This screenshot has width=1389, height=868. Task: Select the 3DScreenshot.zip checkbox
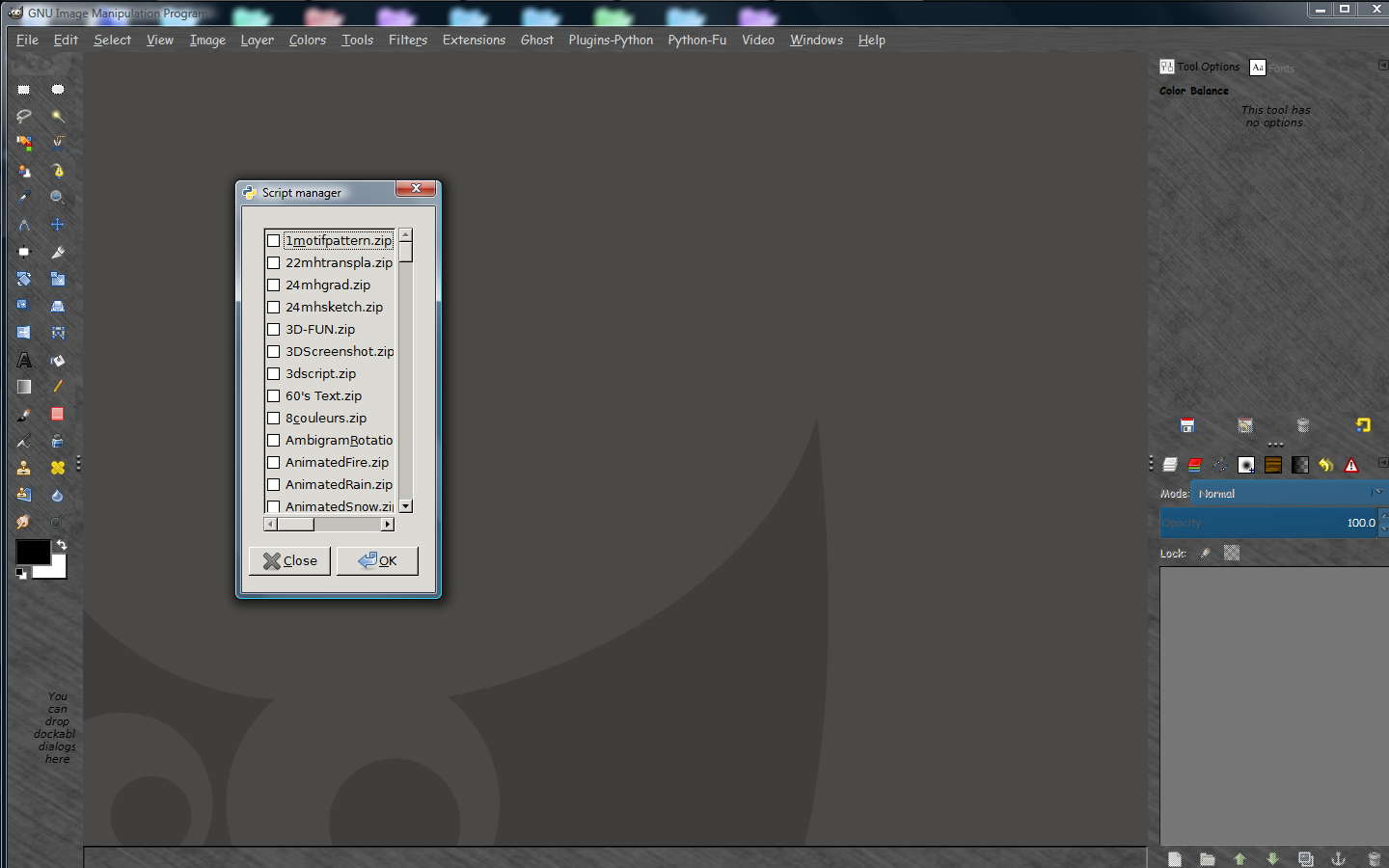click(x=274, y=352)
